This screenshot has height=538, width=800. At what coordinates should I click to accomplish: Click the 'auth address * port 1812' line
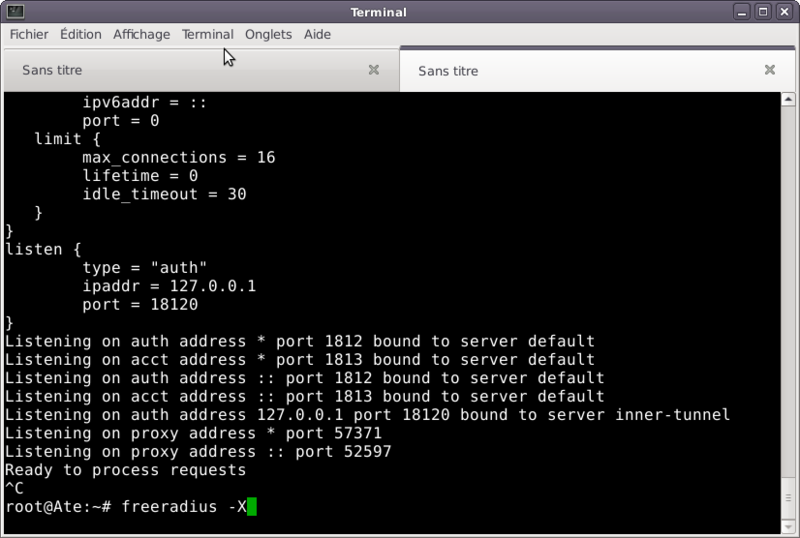(x=300, y=341)
